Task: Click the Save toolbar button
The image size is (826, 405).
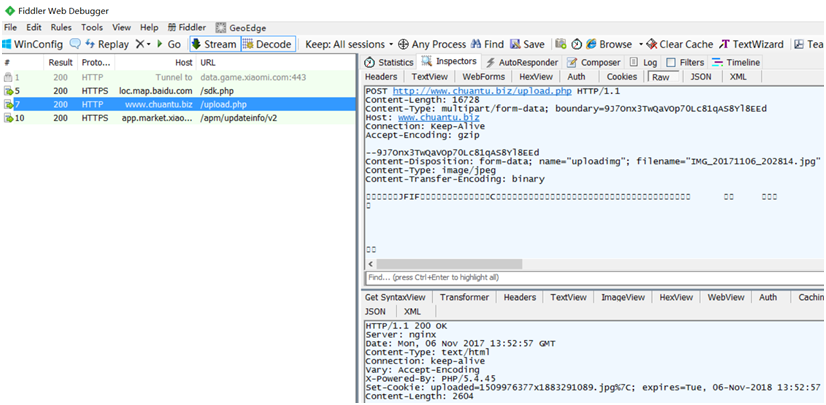Action: coord(527,44)
